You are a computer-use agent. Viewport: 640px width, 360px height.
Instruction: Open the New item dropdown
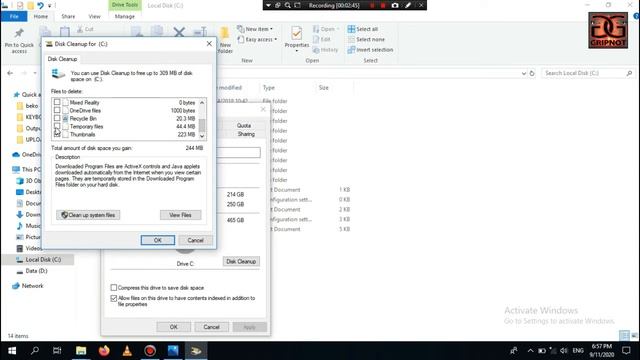(255, 29)
